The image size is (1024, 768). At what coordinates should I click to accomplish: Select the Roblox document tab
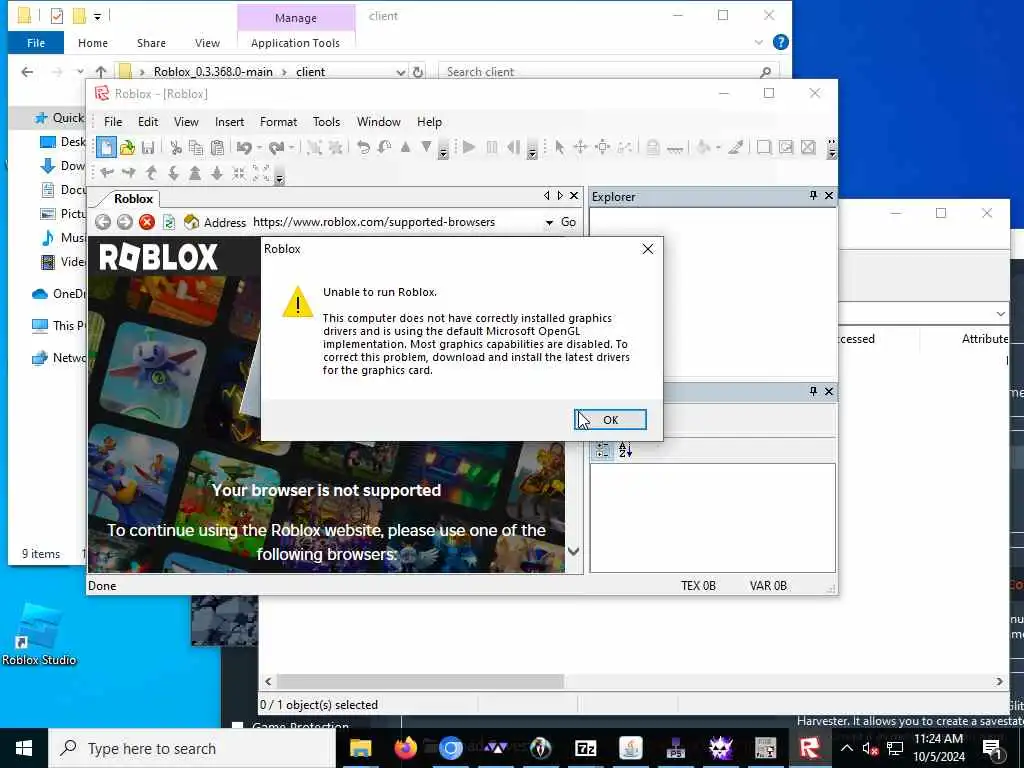[x=133, y=199]
